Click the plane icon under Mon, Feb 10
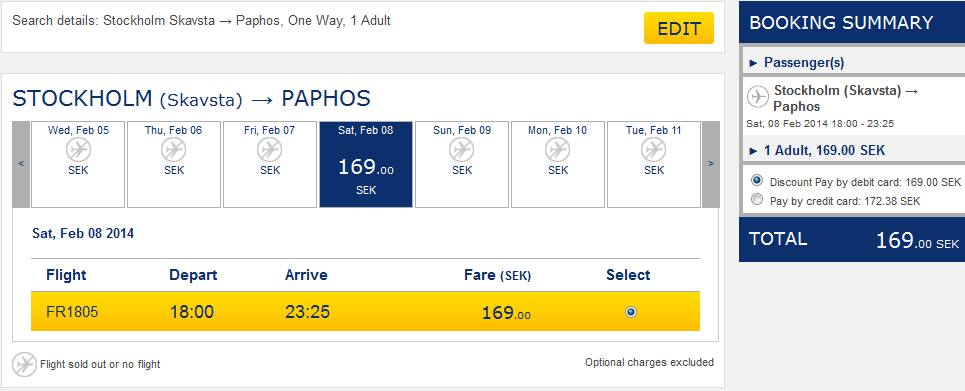Image resolution: width=965 pixels, height=391 pixels. click(x=558, y=150)
